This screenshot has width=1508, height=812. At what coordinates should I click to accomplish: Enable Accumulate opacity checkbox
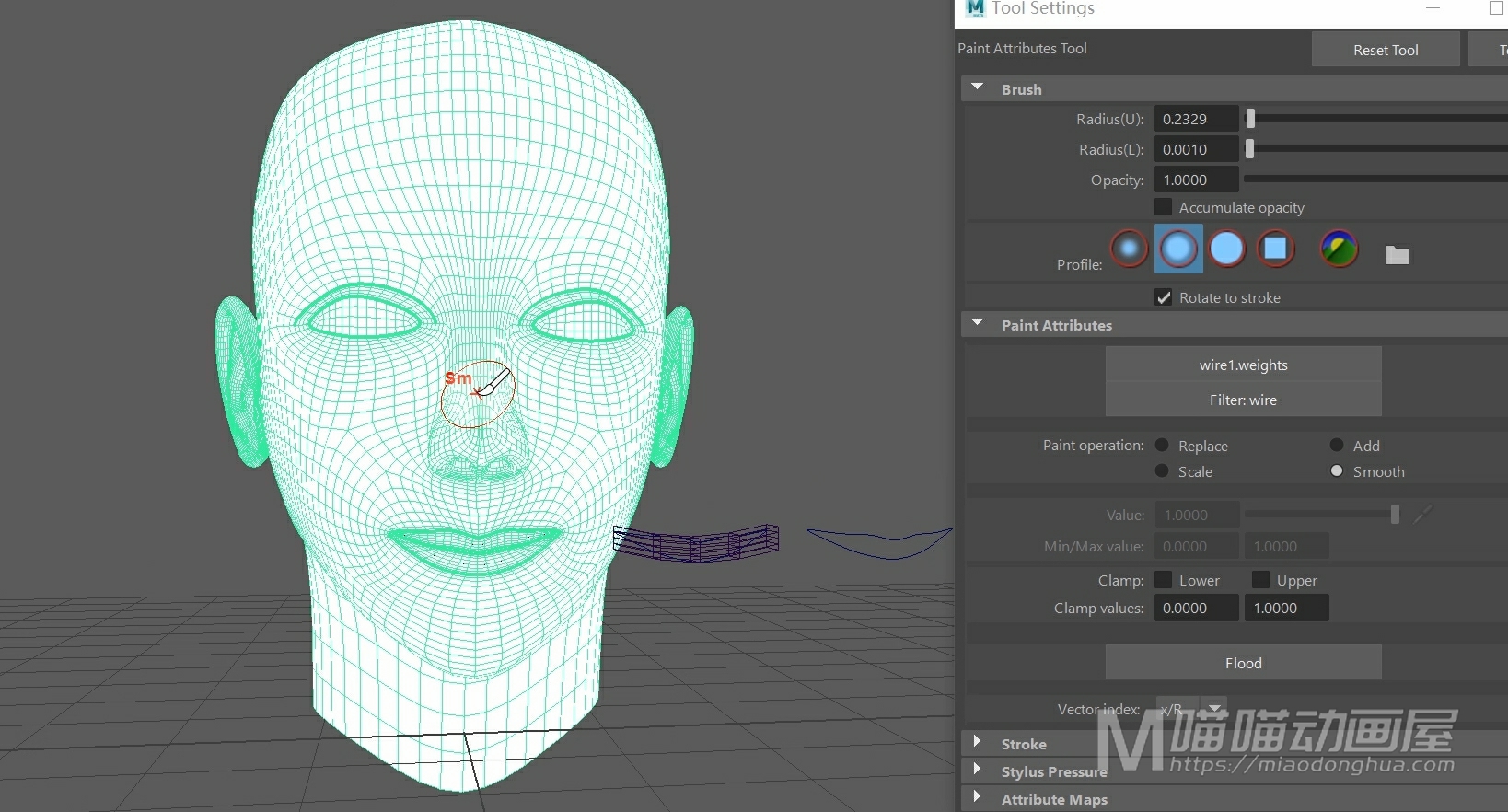[x=1164, y=207]
